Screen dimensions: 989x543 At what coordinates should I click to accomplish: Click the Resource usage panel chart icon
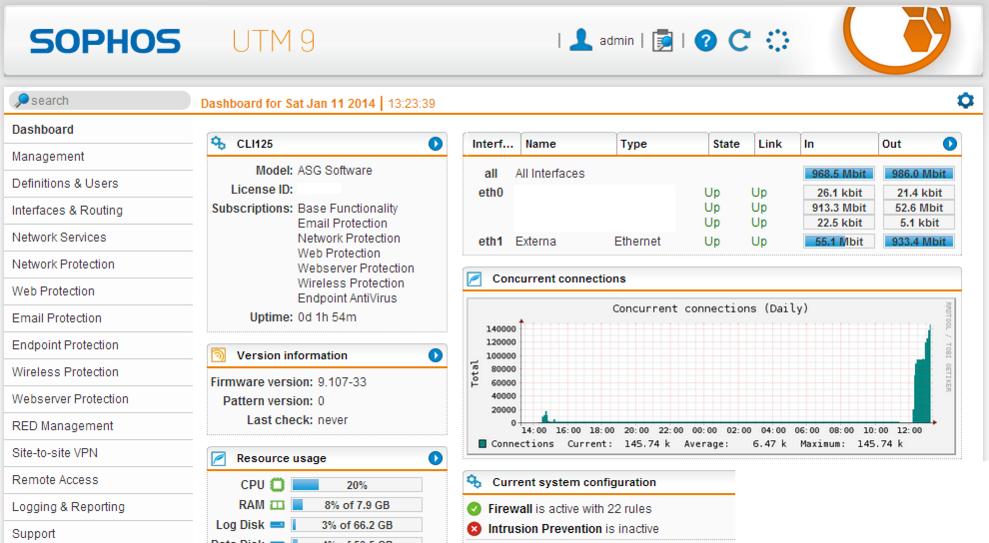coord(218,458)
